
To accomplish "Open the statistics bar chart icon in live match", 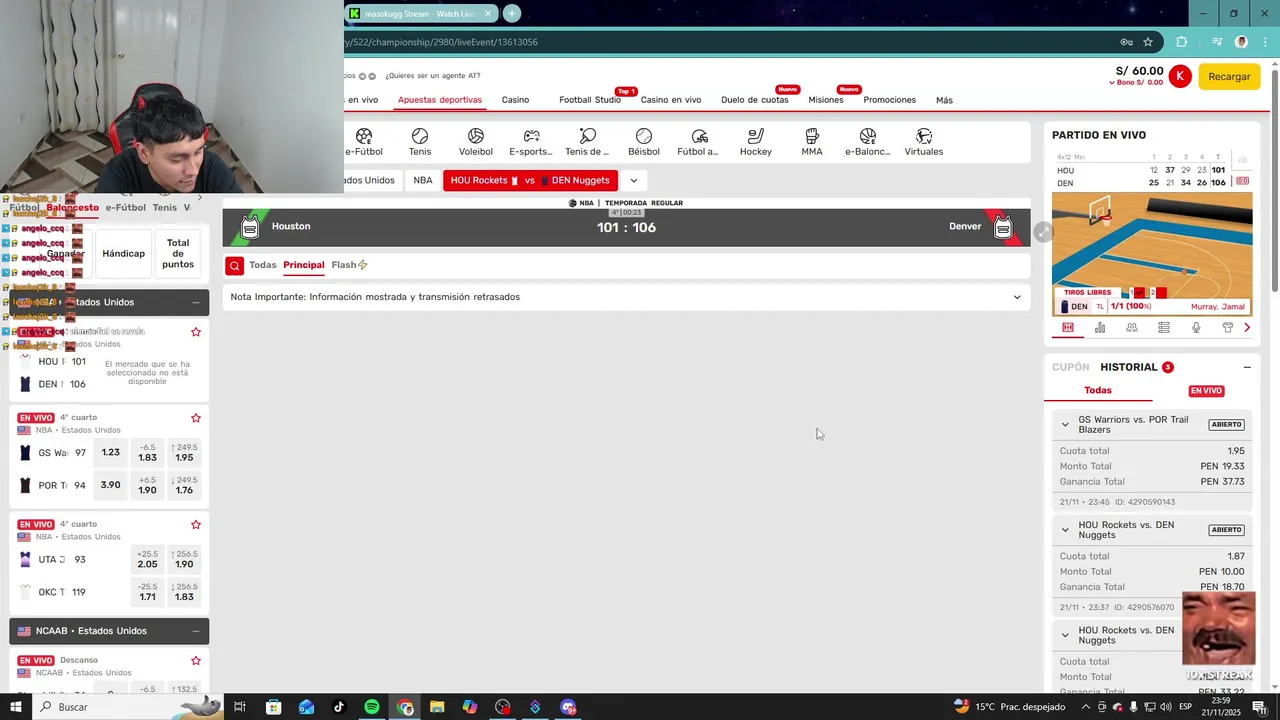I will point(1100,327).
